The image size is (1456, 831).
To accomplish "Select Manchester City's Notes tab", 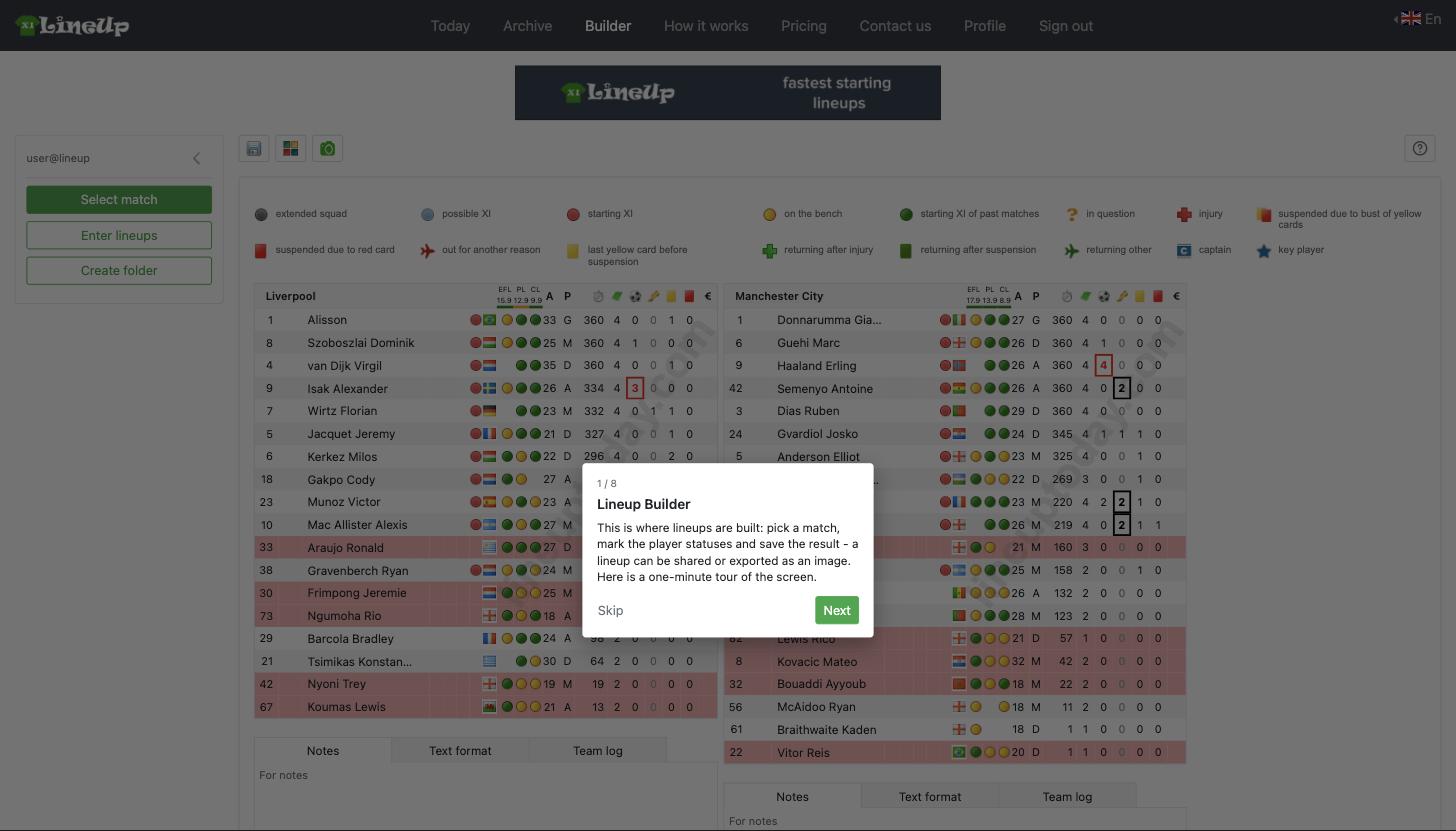I will coord(792,797).
